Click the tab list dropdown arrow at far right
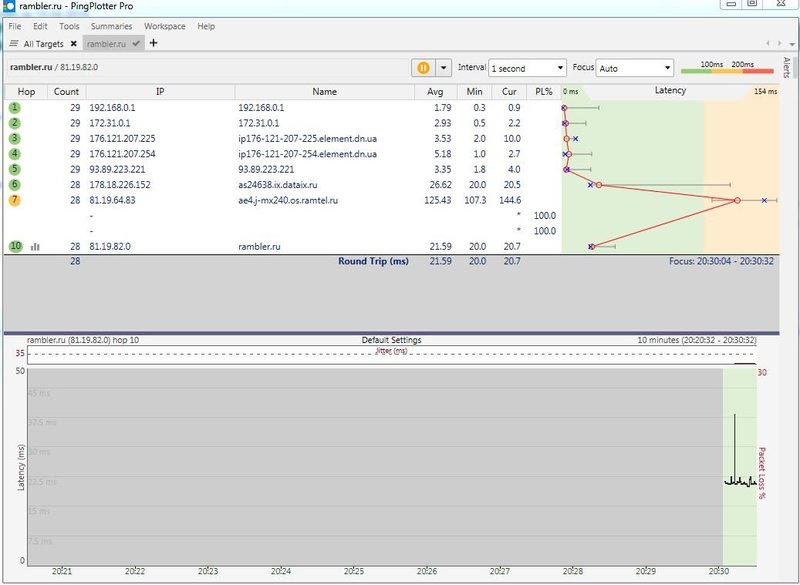 tap(791, 45)
